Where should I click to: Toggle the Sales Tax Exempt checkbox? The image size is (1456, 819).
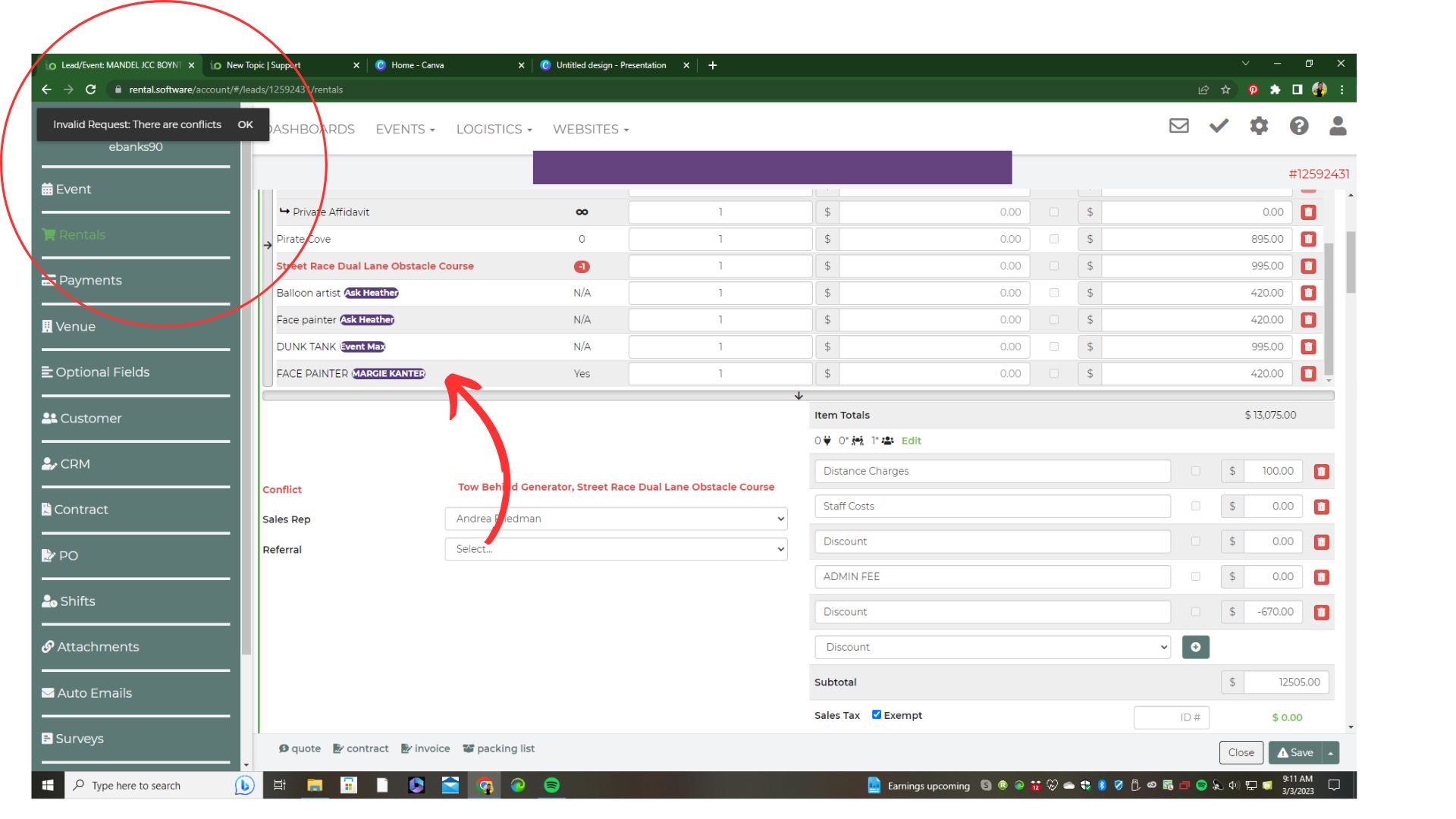[877, 714]
